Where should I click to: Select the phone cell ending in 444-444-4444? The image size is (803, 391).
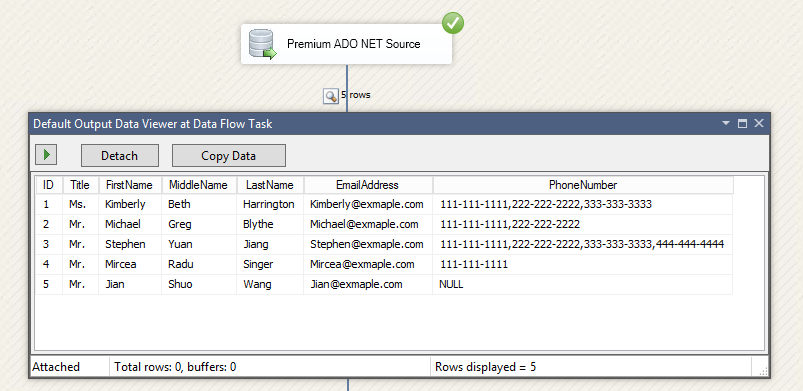click(x=582, y=244)
